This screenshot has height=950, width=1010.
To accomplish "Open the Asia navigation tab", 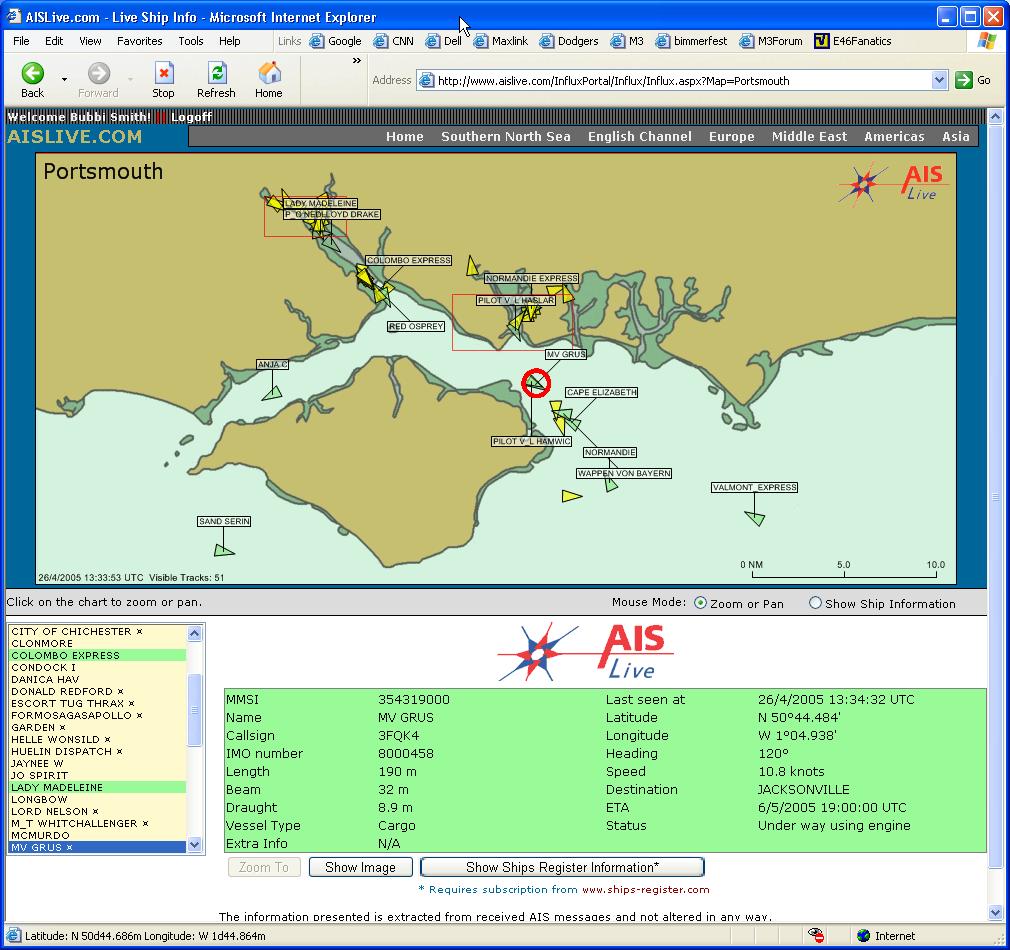I will 956,137.
